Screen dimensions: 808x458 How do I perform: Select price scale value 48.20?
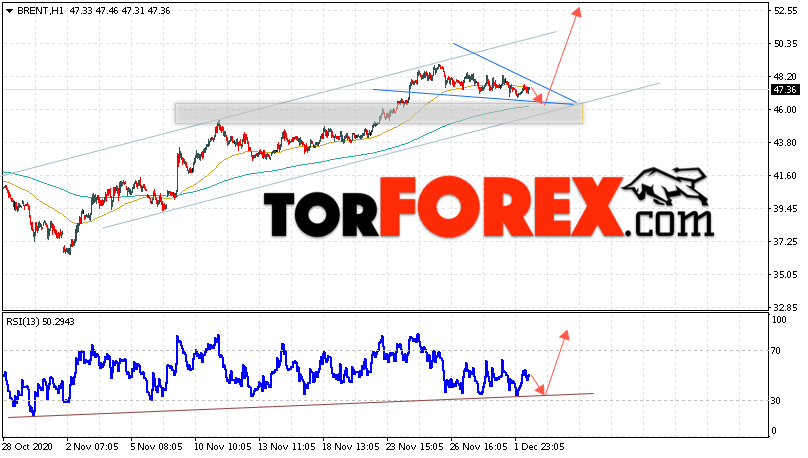click(x=785, y=77)
